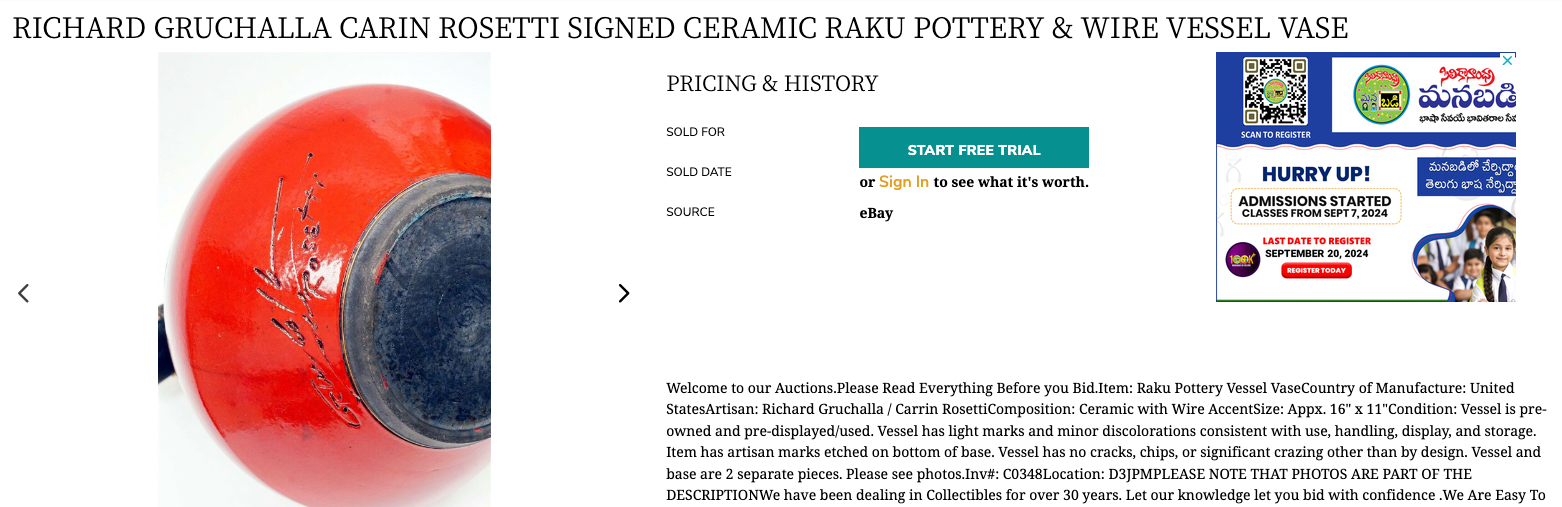Click the SCAN TO REGISTER caption
This screenshot has width=1562, height=507.
coord(1275,135)
